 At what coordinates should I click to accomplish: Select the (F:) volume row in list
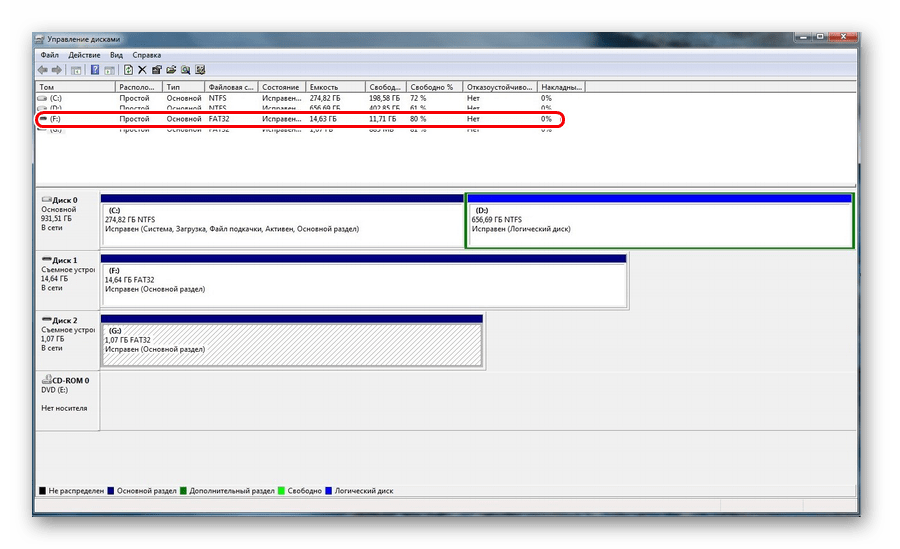pos(310,119)
